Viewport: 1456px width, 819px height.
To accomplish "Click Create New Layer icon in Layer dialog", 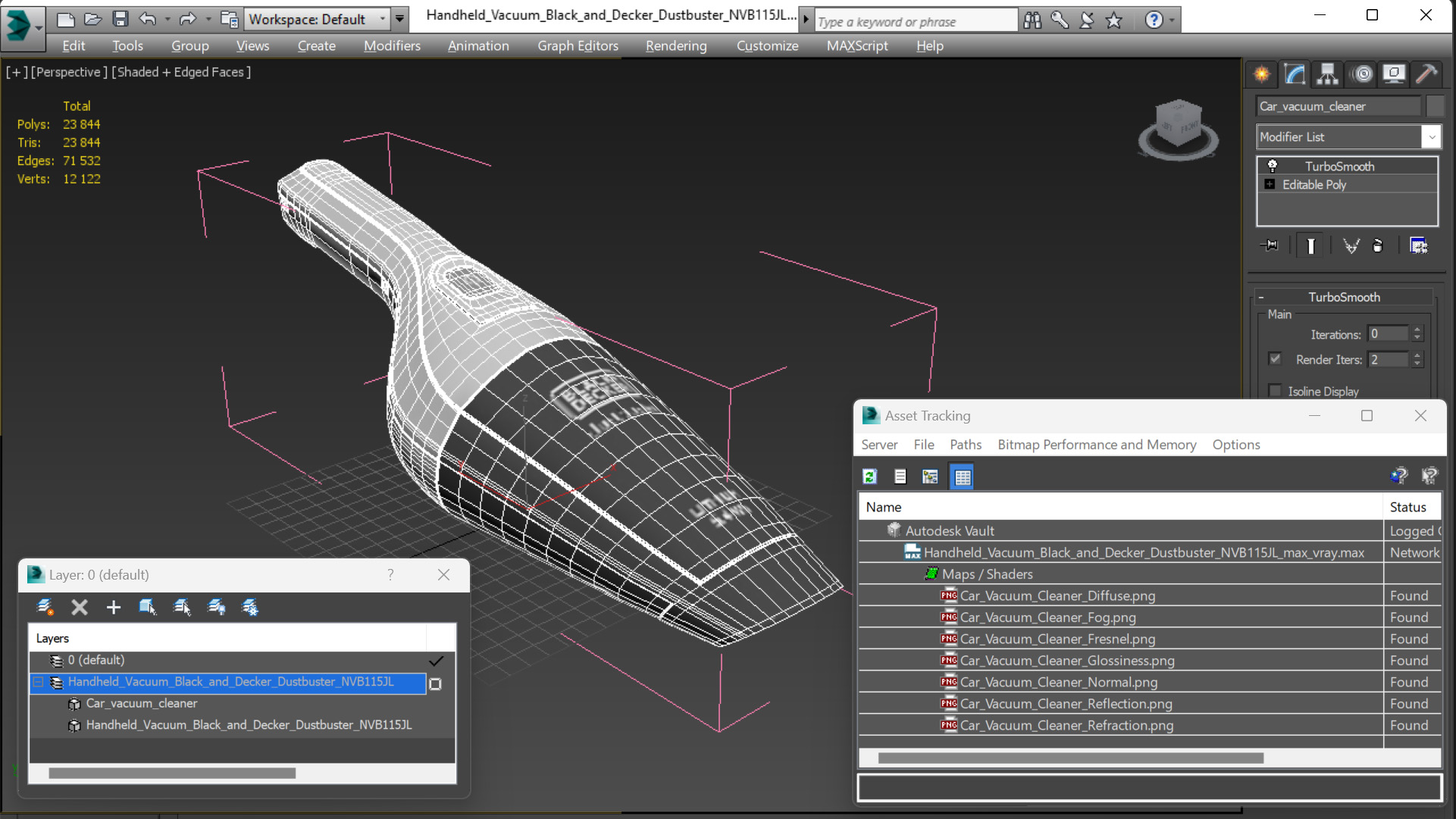I will tap(45, 607).
